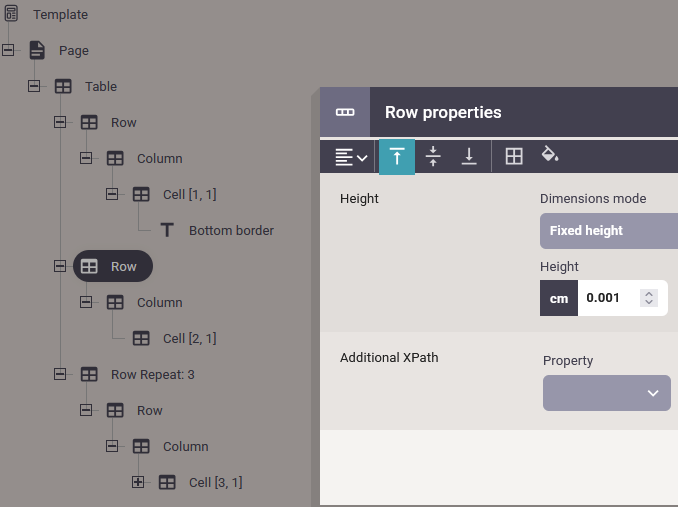Collapse the Row Repeat: 3 node
678x507 pixels.
coord(60,374)
